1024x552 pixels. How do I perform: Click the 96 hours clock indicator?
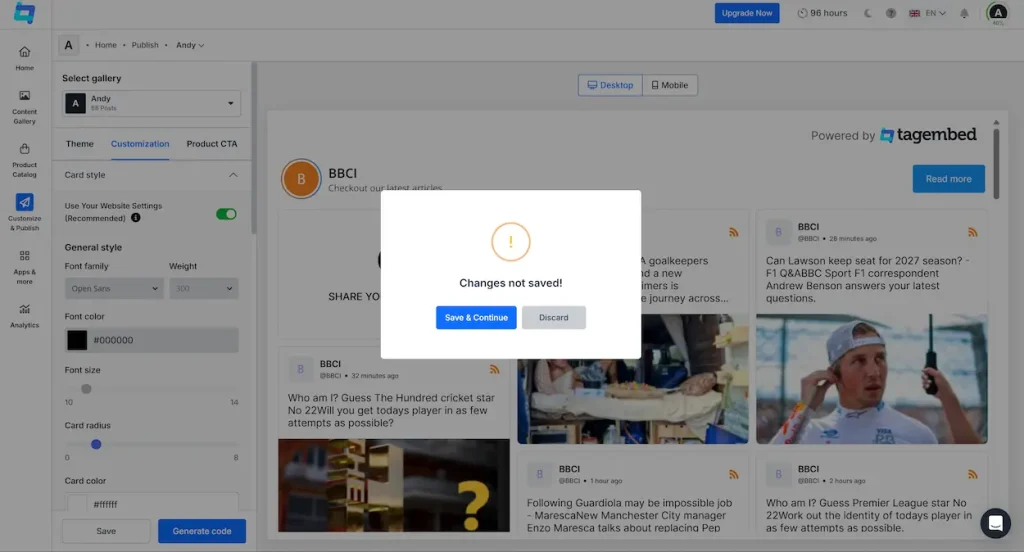coord(822,13)
